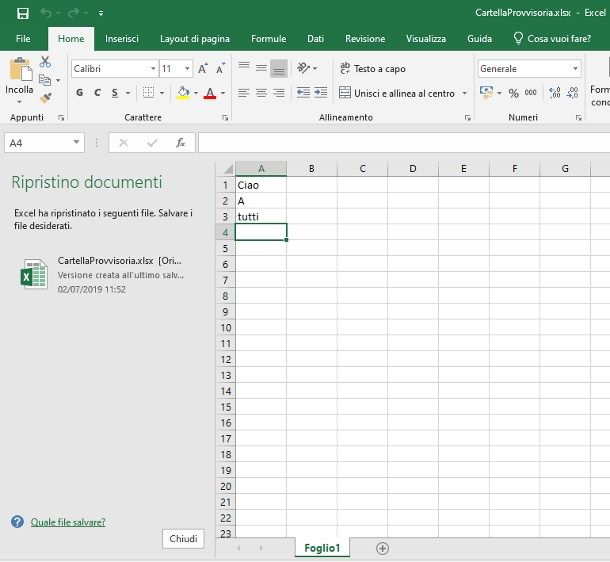Click the Undo arrow icon
This screenshot has height=562, width=610.
pos(46,13)
